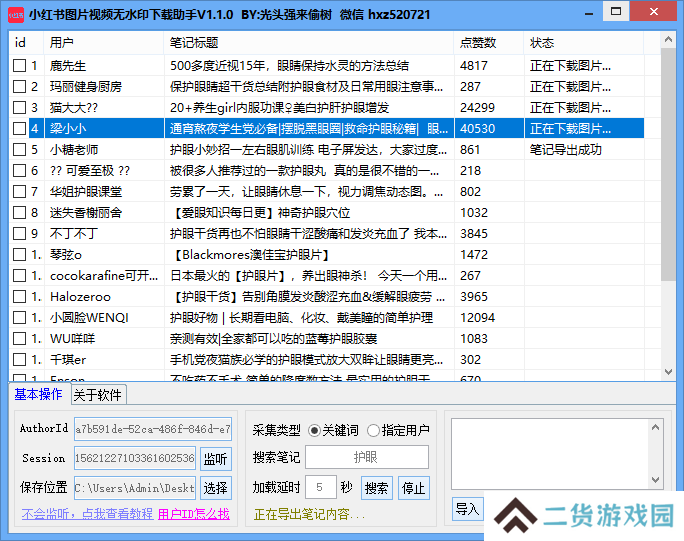Check the box for 迷失香榭丽舍 row
The width and height of the screenshot is (684, 541).
coord(19,212)
